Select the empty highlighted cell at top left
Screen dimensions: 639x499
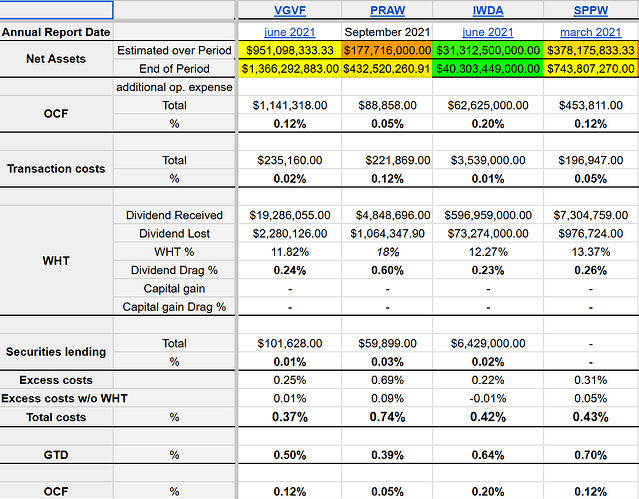click(56, 10)
